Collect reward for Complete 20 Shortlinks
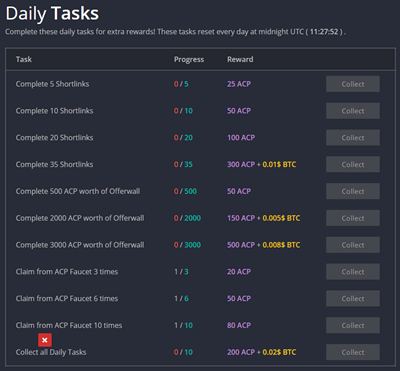 [x=353, y=138]
